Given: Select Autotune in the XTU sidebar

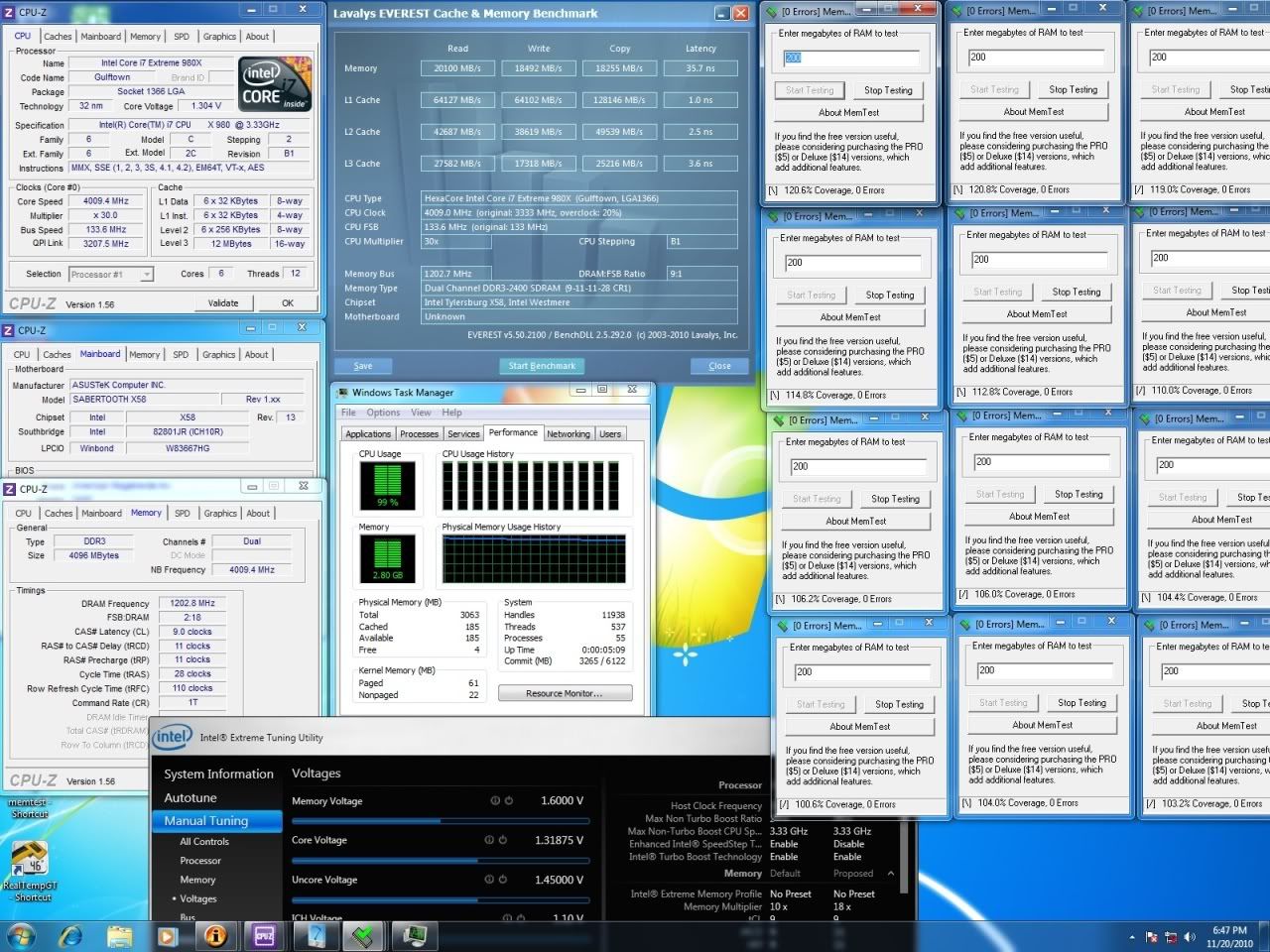Looking at the screenshot, I should tap(190, 797).
